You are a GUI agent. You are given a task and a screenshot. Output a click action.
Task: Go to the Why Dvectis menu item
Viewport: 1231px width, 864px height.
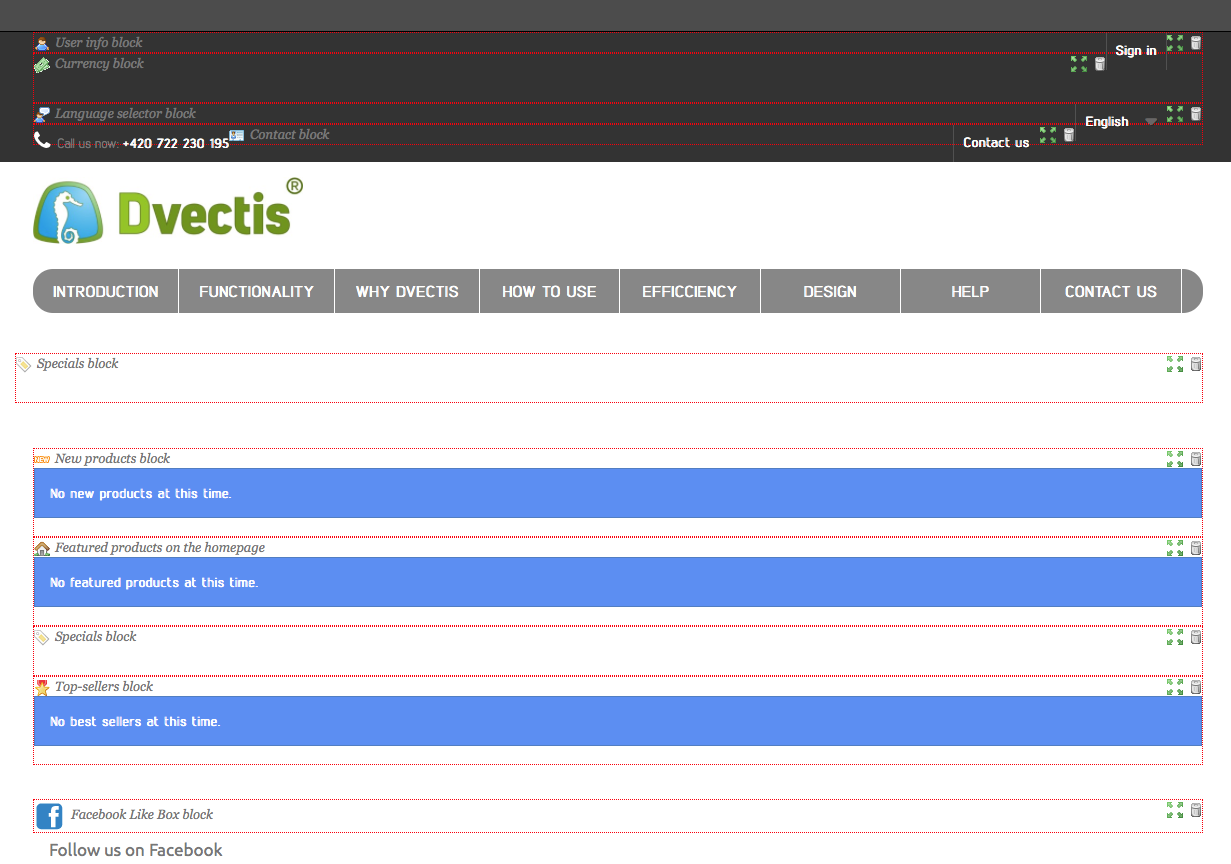click(407, 291)
